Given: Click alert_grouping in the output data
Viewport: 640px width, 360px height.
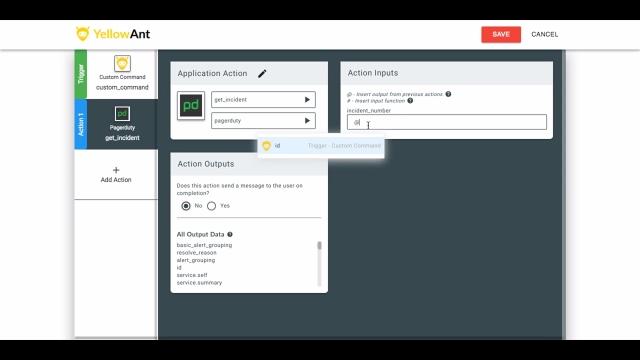Looking at the screenshot, I should [x=196, y=260].
